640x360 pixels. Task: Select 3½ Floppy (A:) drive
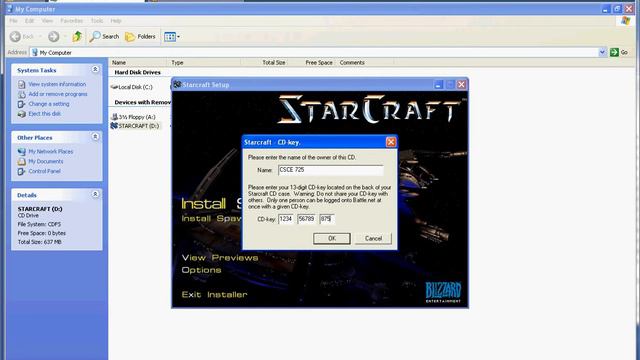tap(133, 117)
